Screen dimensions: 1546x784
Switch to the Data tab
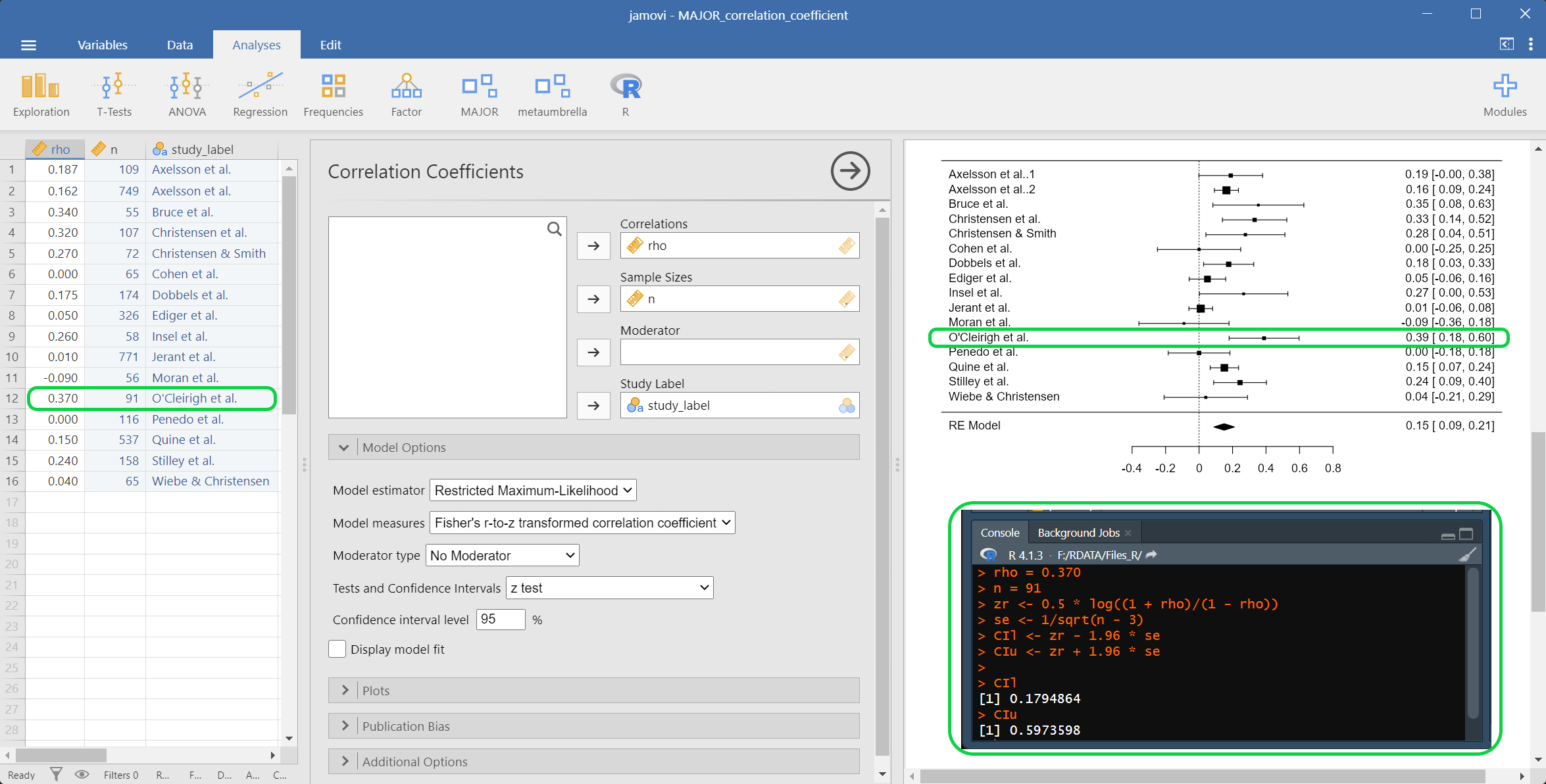[x=180, y=45]
